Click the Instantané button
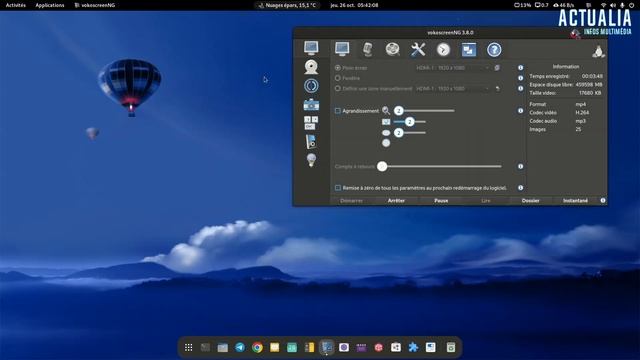Screen dimensions: 640x360 point(576,200)
